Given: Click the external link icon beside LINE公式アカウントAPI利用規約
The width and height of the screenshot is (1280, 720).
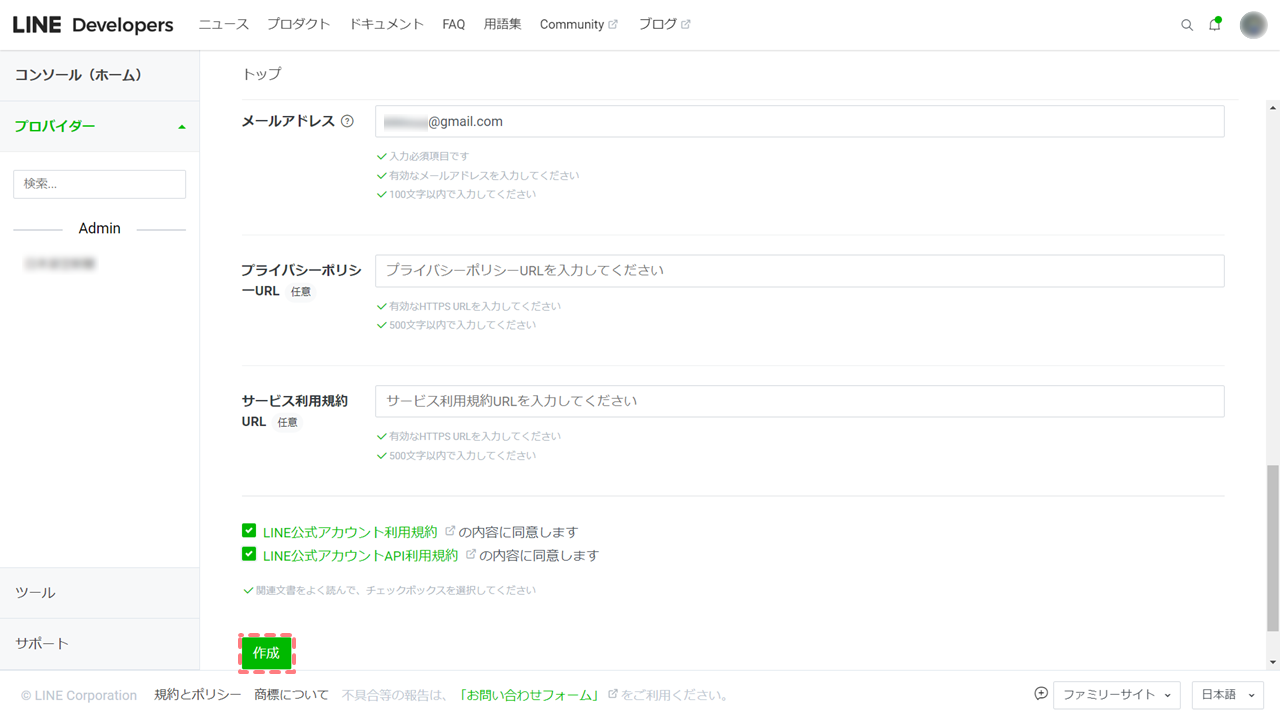Looking at the screenshot, I should (x=471, y=554).
